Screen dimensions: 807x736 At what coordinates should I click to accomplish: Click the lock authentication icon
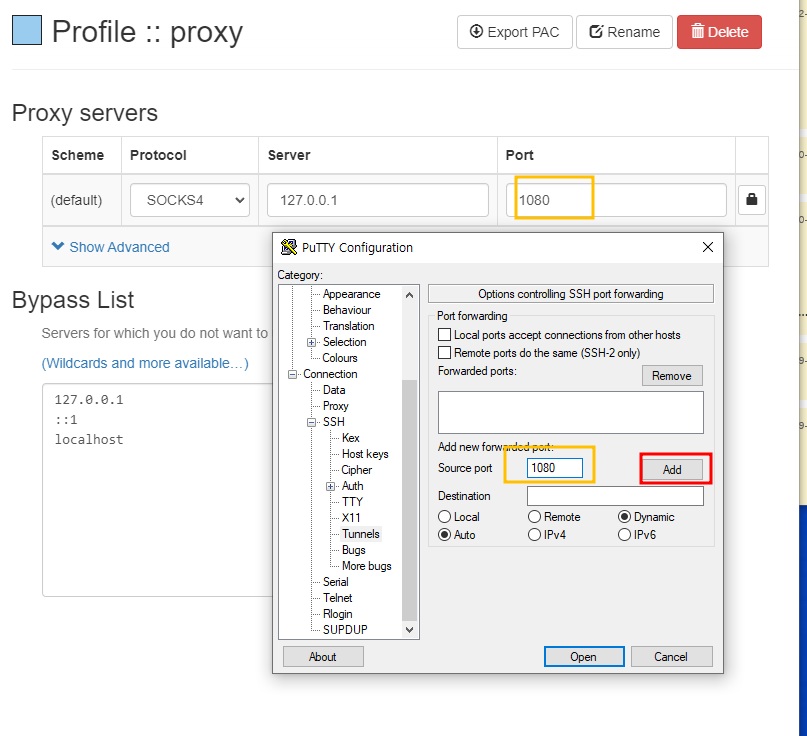pos(751,200)
